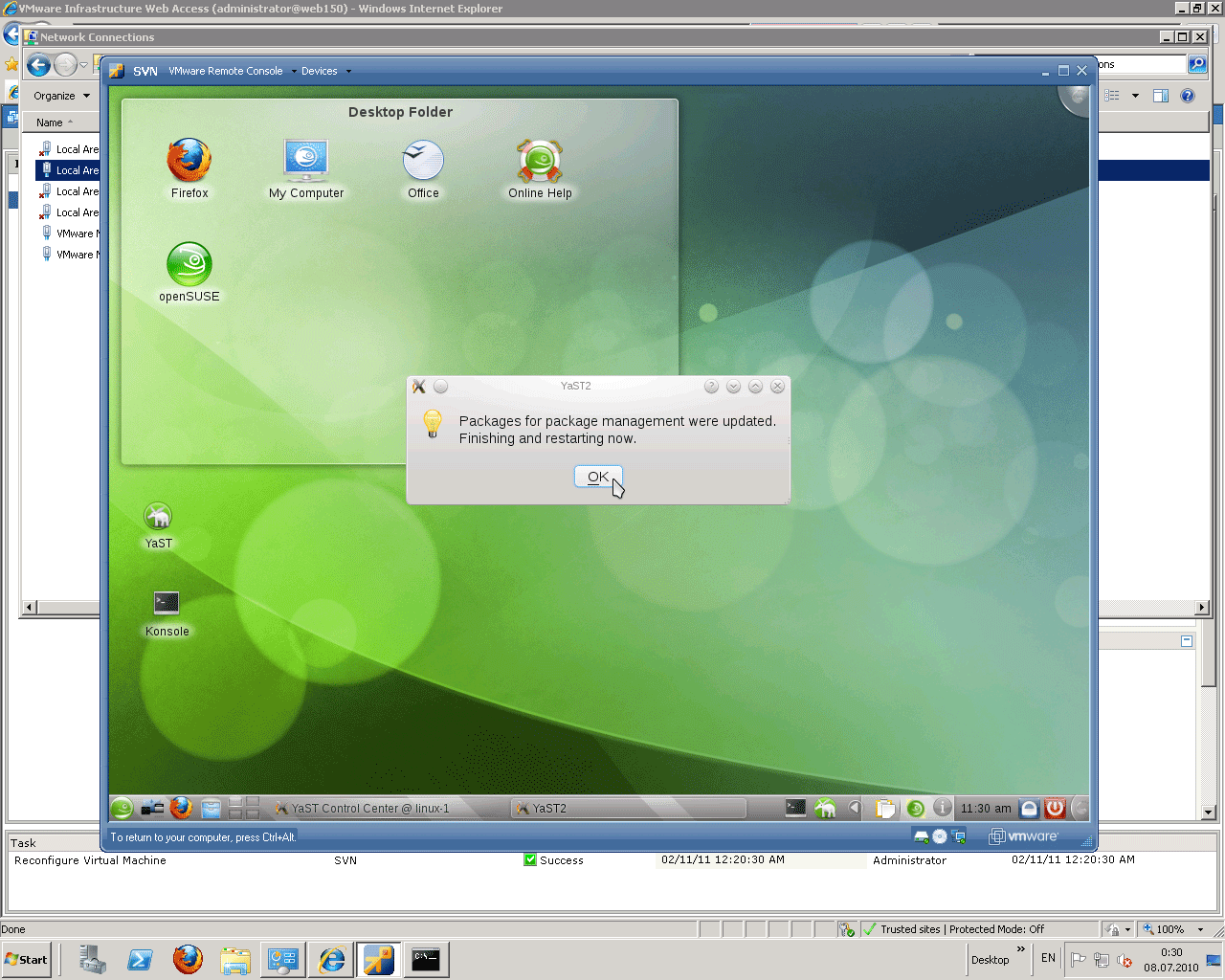Open the Control Panel taskbar button
The height and width of the screenshot is (980, 1225).
click(x=283, y=959)
